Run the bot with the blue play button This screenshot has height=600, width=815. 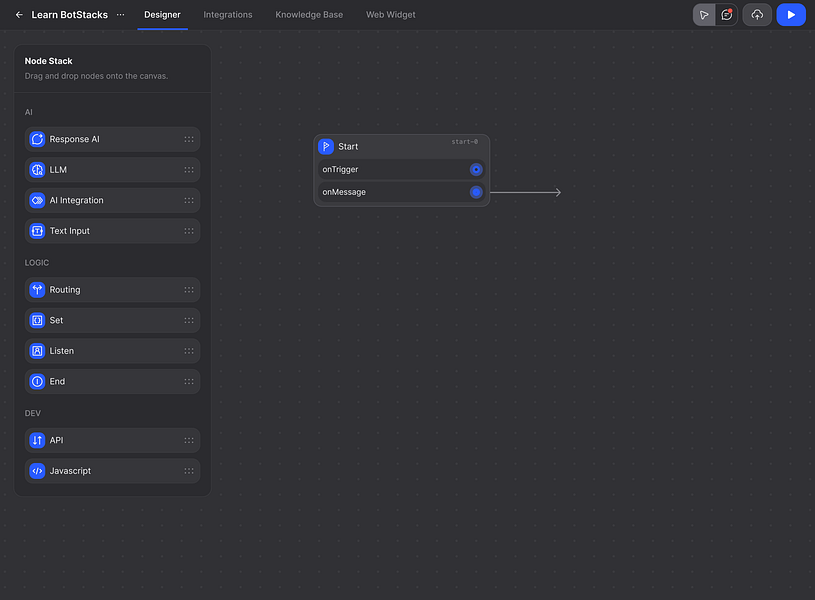pos(791,15)
